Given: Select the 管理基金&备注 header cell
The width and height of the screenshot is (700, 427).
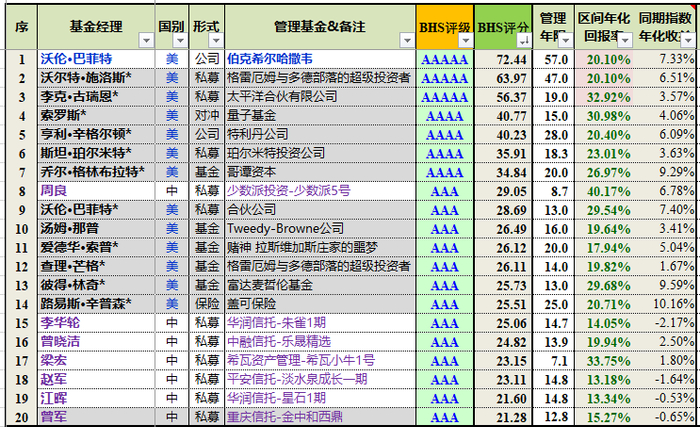Looking at the screenshot, I should coord(320,27).
